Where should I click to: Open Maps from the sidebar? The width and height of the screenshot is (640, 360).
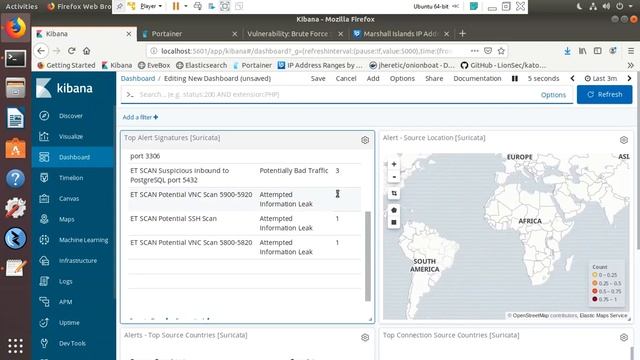point(66,219)
